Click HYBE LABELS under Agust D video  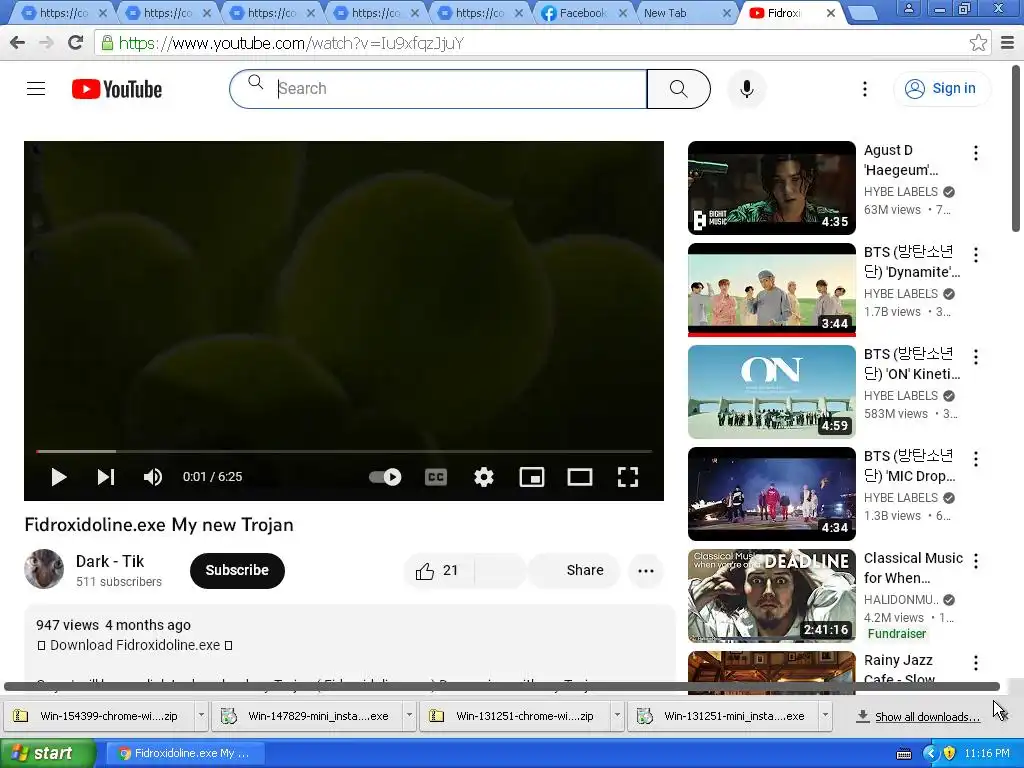(901, 191)
